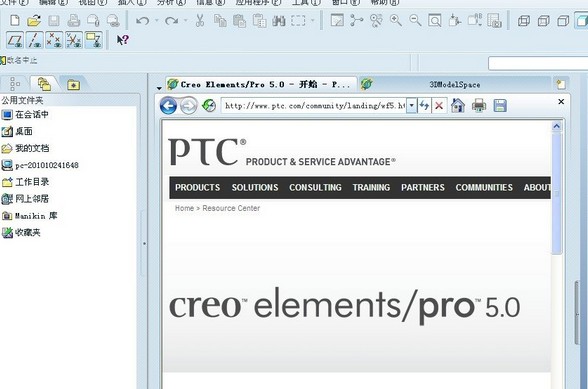This screenshot has width=588, height=389.
Task: Switch to No Hidden display style
Action: coord(563,20)
